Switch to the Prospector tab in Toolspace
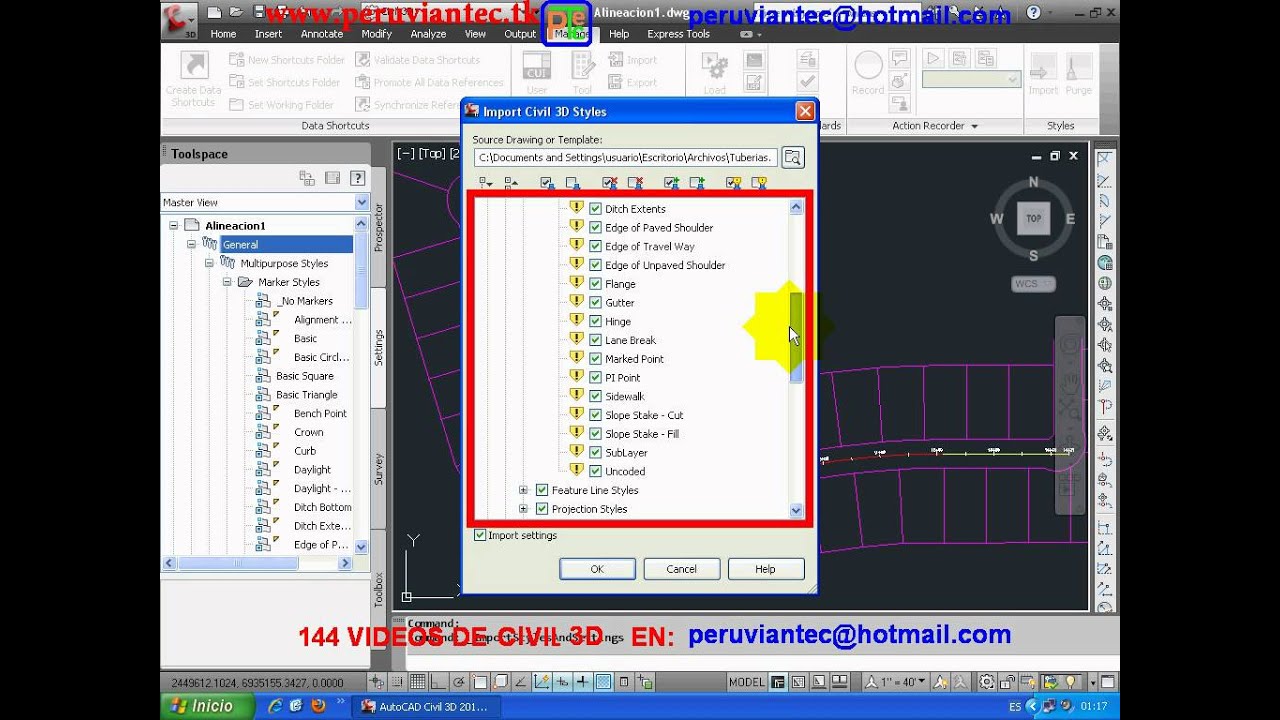The width and height of the screenshot is (1280, 720). (x=379, y=227)
